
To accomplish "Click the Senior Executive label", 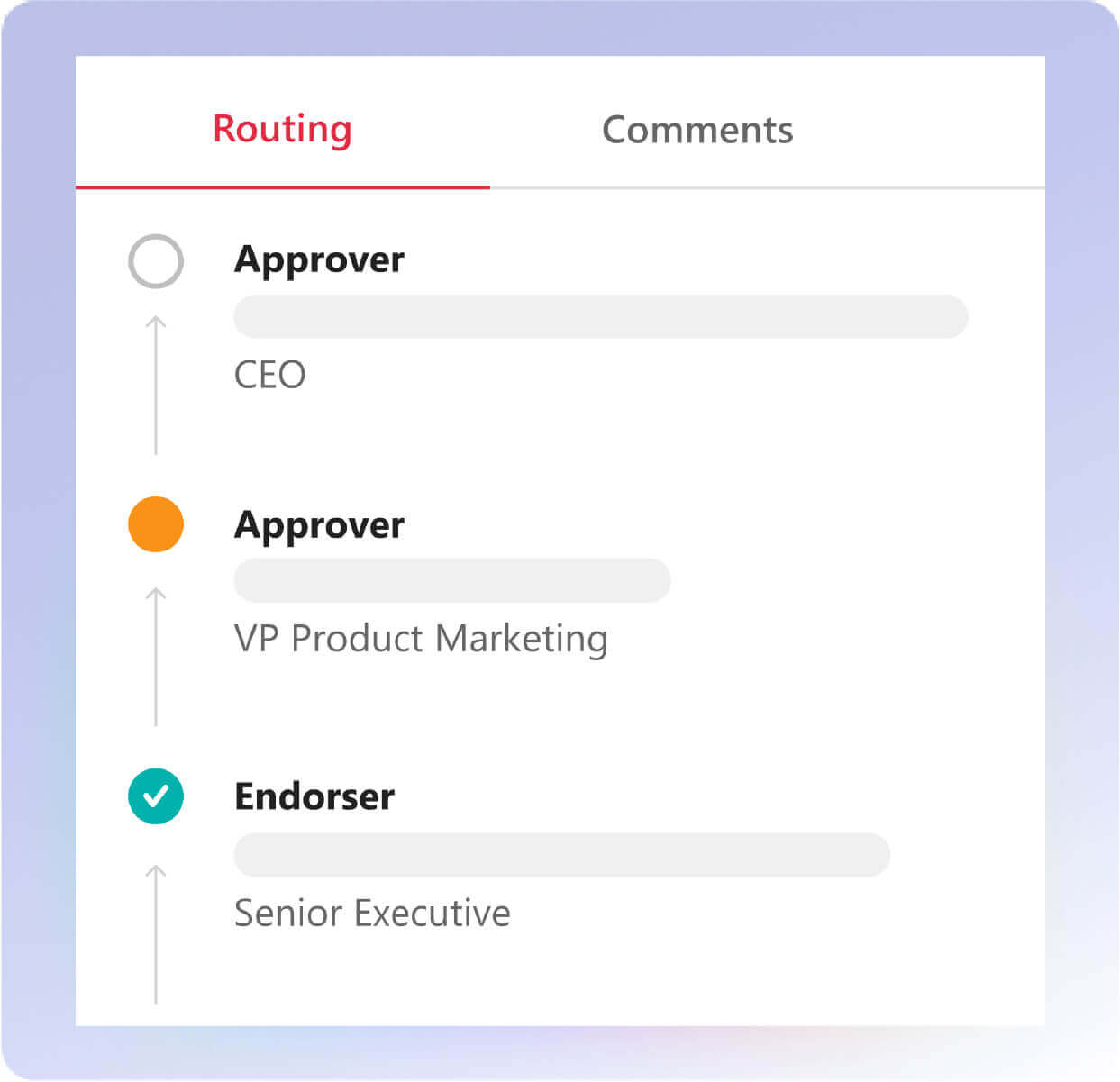I will pos(372,913).
